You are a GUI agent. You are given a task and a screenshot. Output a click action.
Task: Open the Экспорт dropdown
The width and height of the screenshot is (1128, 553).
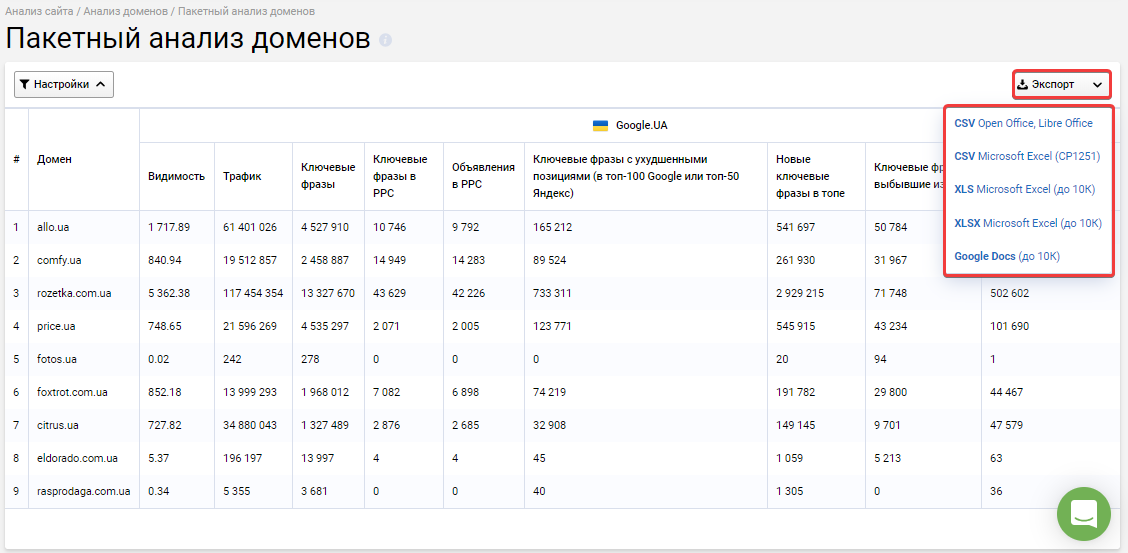(1062, 84)
